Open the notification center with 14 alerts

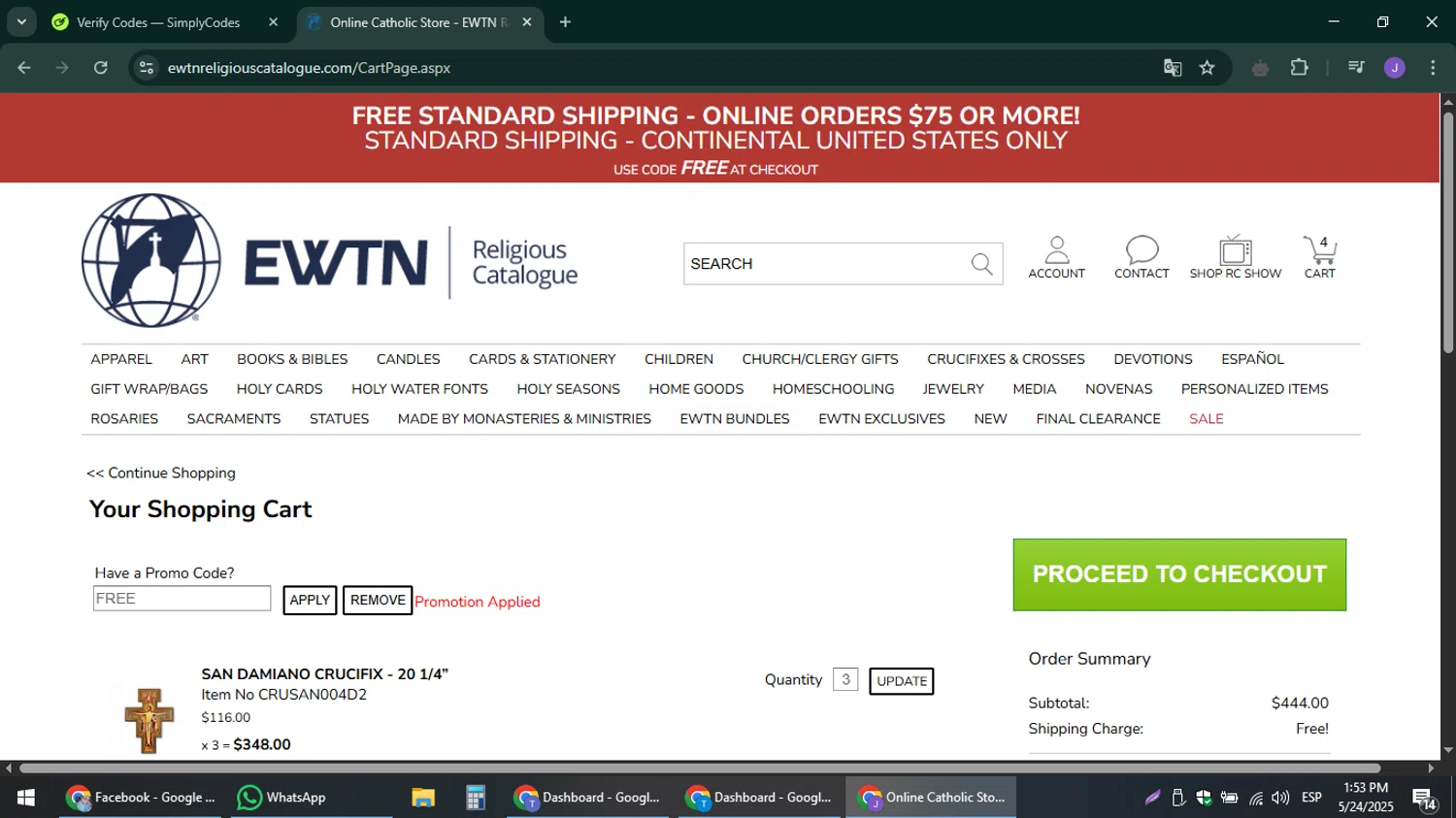click(1424, 799)
